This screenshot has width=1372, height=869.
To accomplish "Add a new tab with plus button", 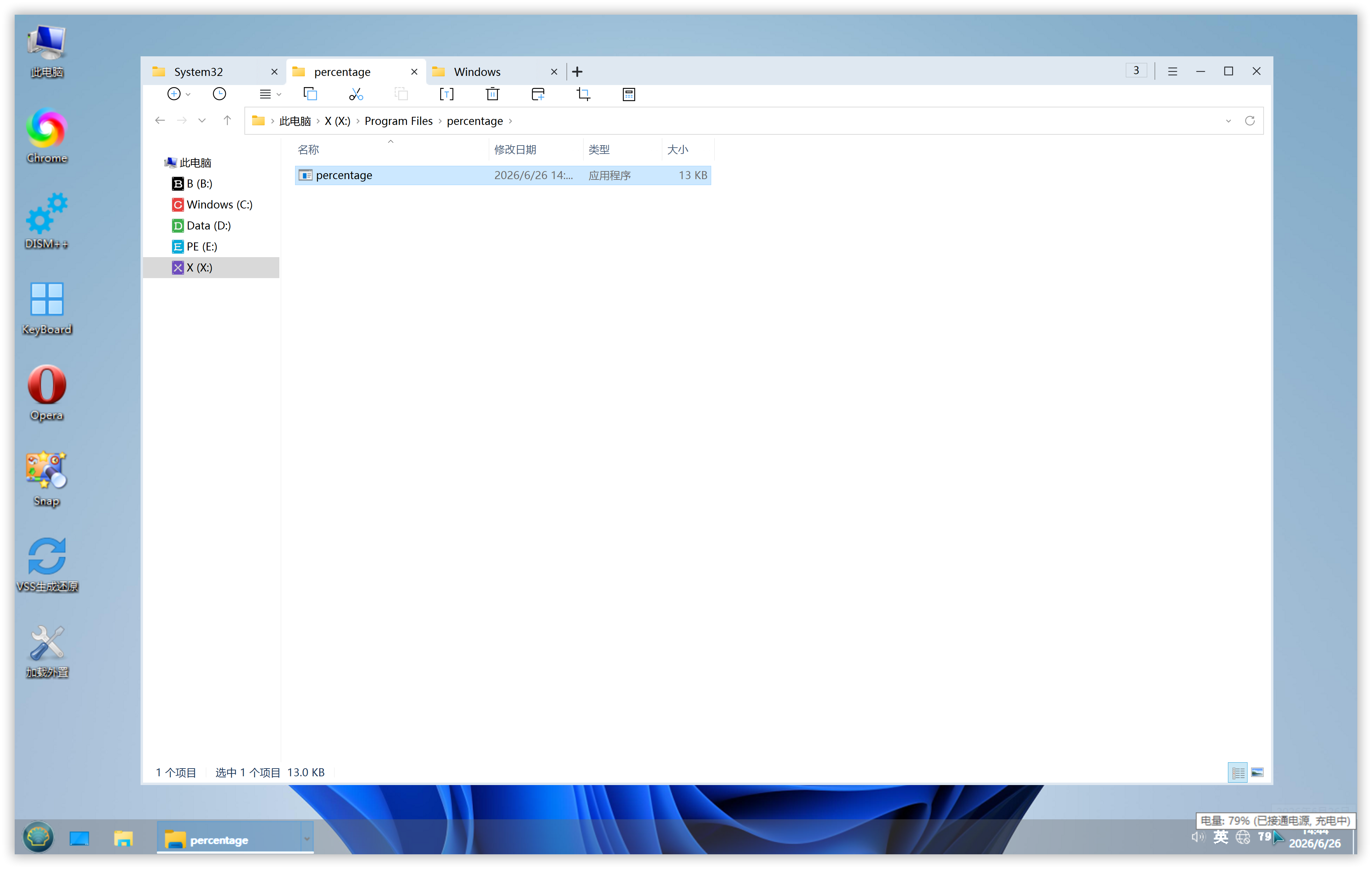I will point(577,71).
